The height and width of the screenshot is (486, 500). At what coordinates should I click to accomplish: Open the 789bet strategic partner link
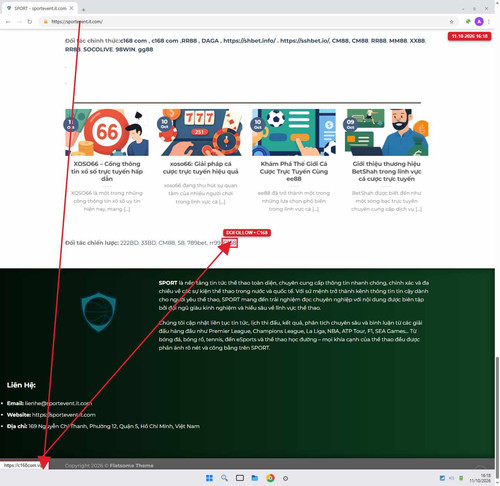[x=197, y=243]
